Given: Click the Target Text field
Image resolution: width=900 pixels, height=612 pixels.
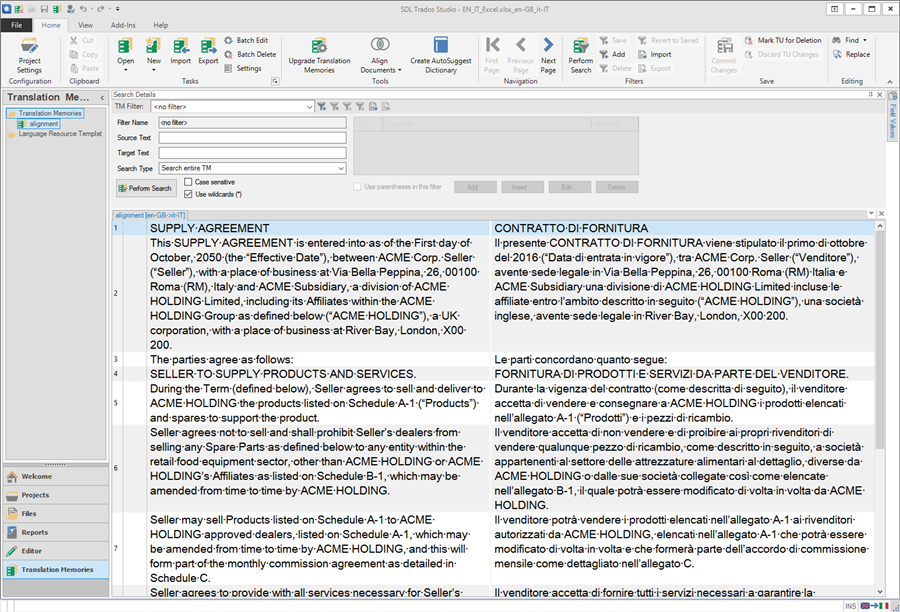Looking at the screenshot, I should 253,153.
